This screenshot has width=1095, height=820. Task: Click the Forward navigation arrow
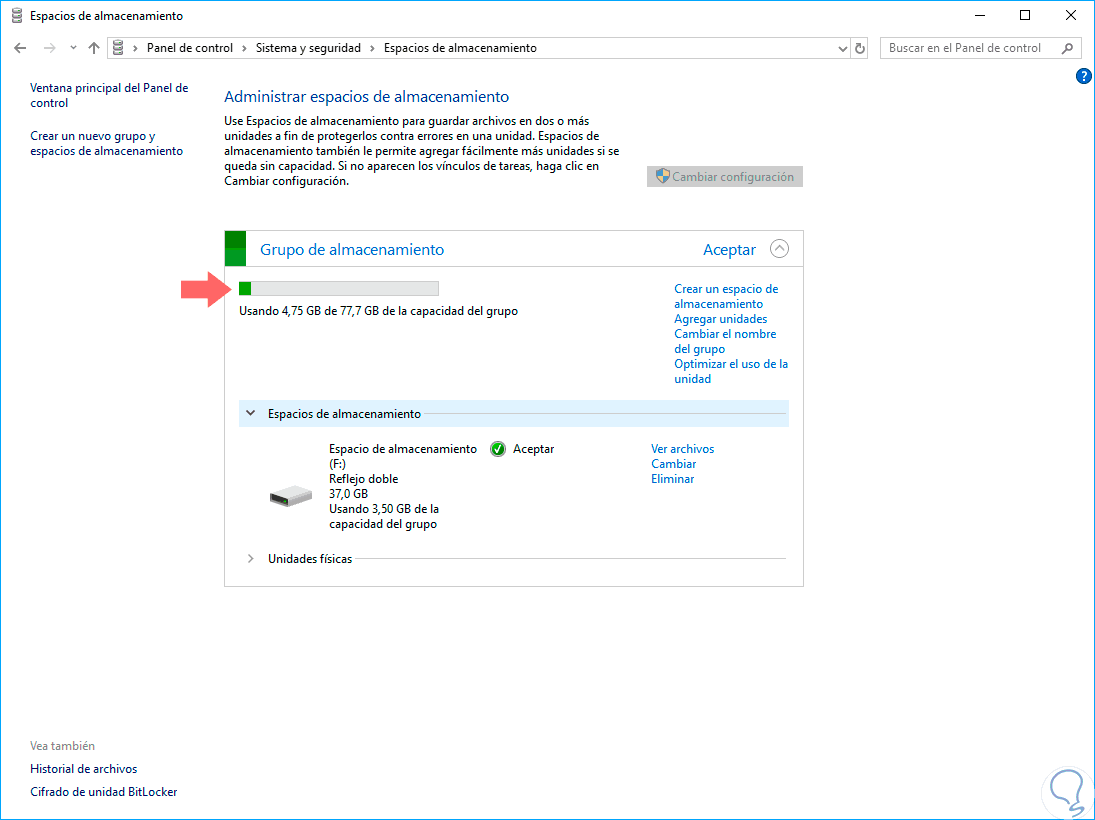click(x=50, y=48)
